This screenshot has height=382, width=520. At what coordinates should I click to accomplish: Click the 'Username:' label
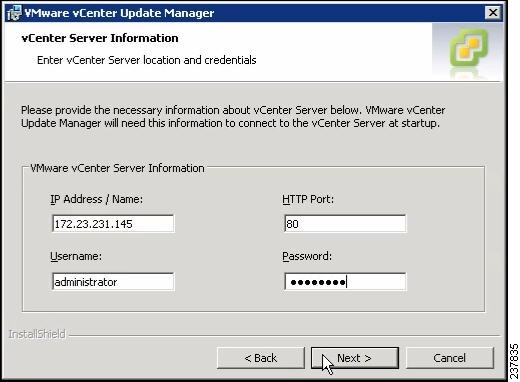(x=76, y=256)
